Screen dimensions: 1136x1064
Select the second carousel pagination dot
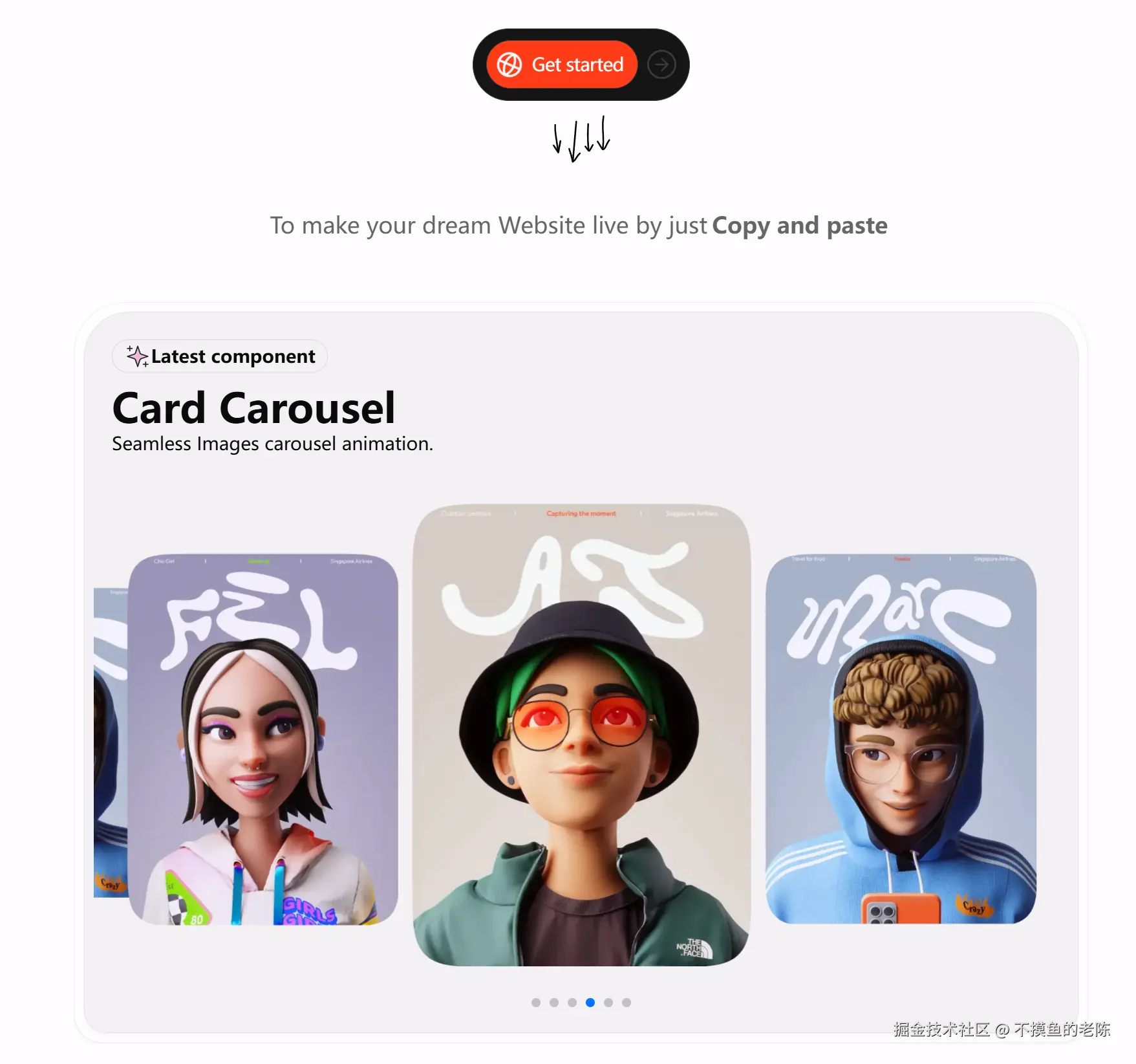(x=554, y=1003)
